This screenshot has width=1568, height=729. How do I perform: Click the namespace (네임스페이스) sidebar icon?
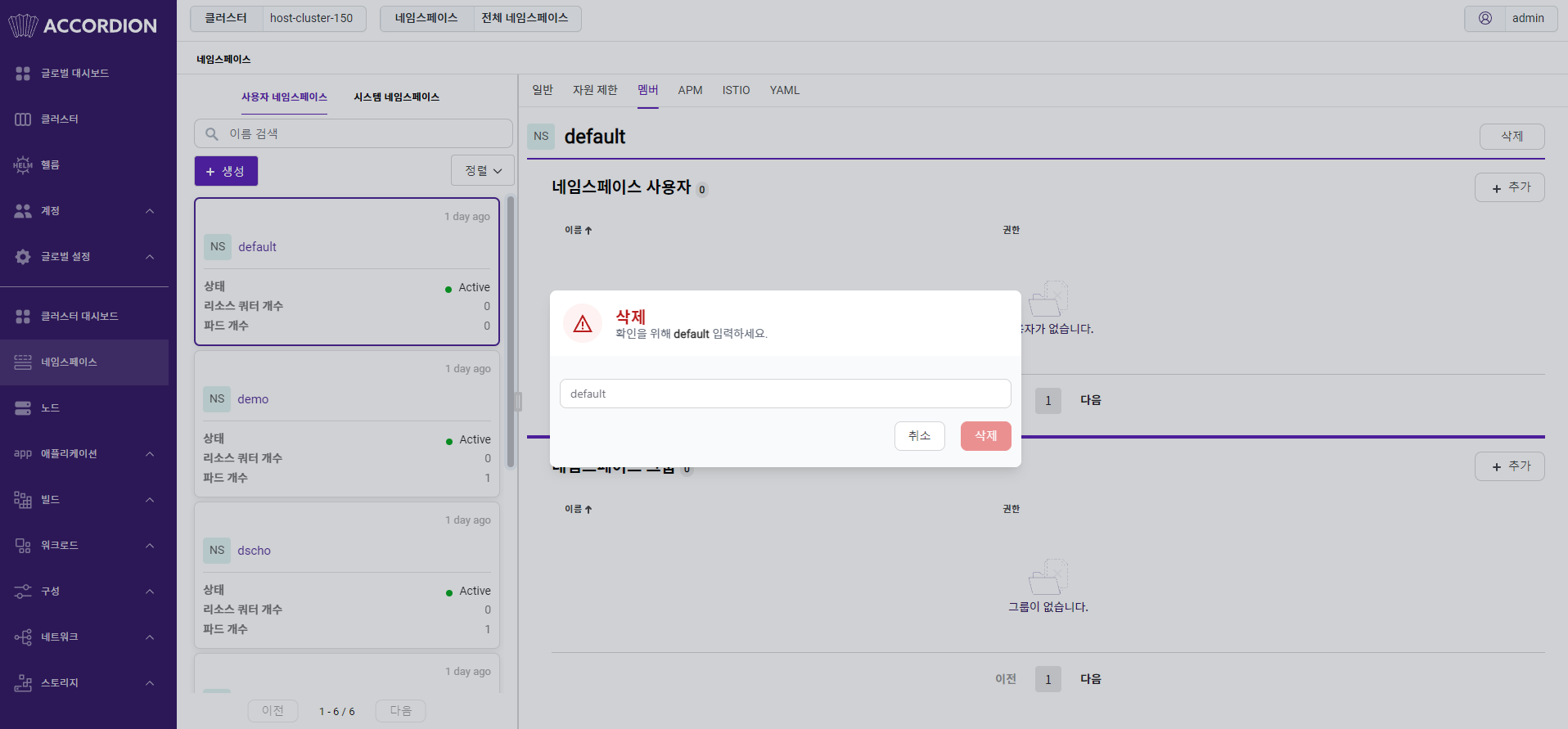(23, 362)
